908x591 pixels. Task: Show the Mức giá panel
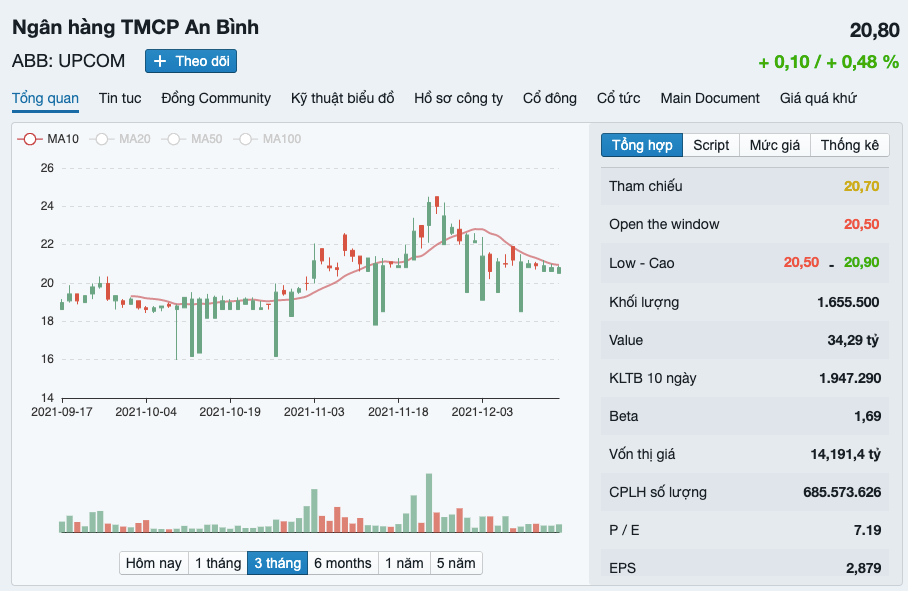tap(775, 145)
